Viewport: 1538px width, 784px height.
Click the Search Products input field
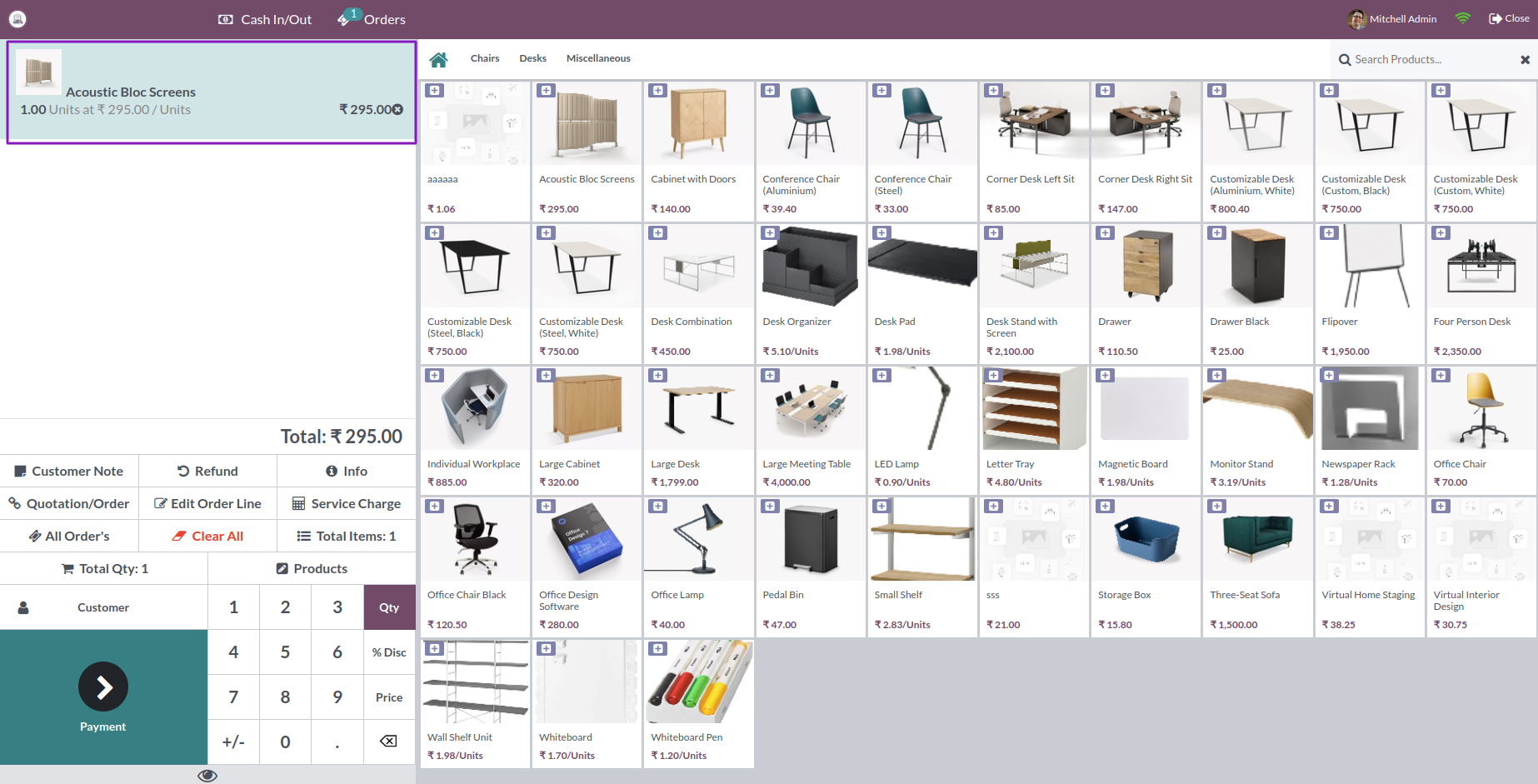tap(1416, 59)
